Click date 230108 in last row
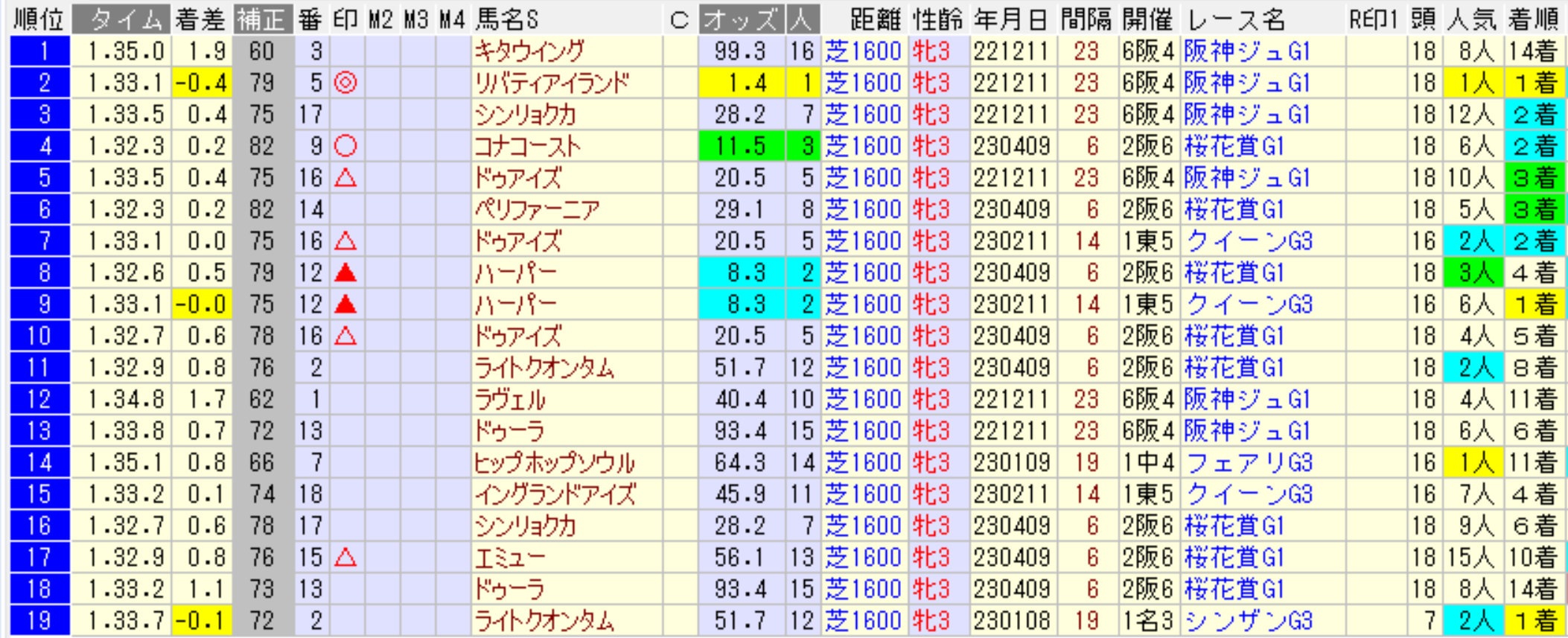This screenshot has width=1568, height=638. pyautogui.click(x=1011, y=620)
